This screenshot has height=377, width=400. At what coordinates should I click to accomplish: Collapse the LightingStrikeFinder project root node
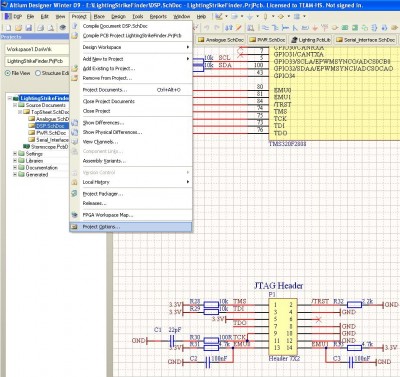click(x=10, y=98)
